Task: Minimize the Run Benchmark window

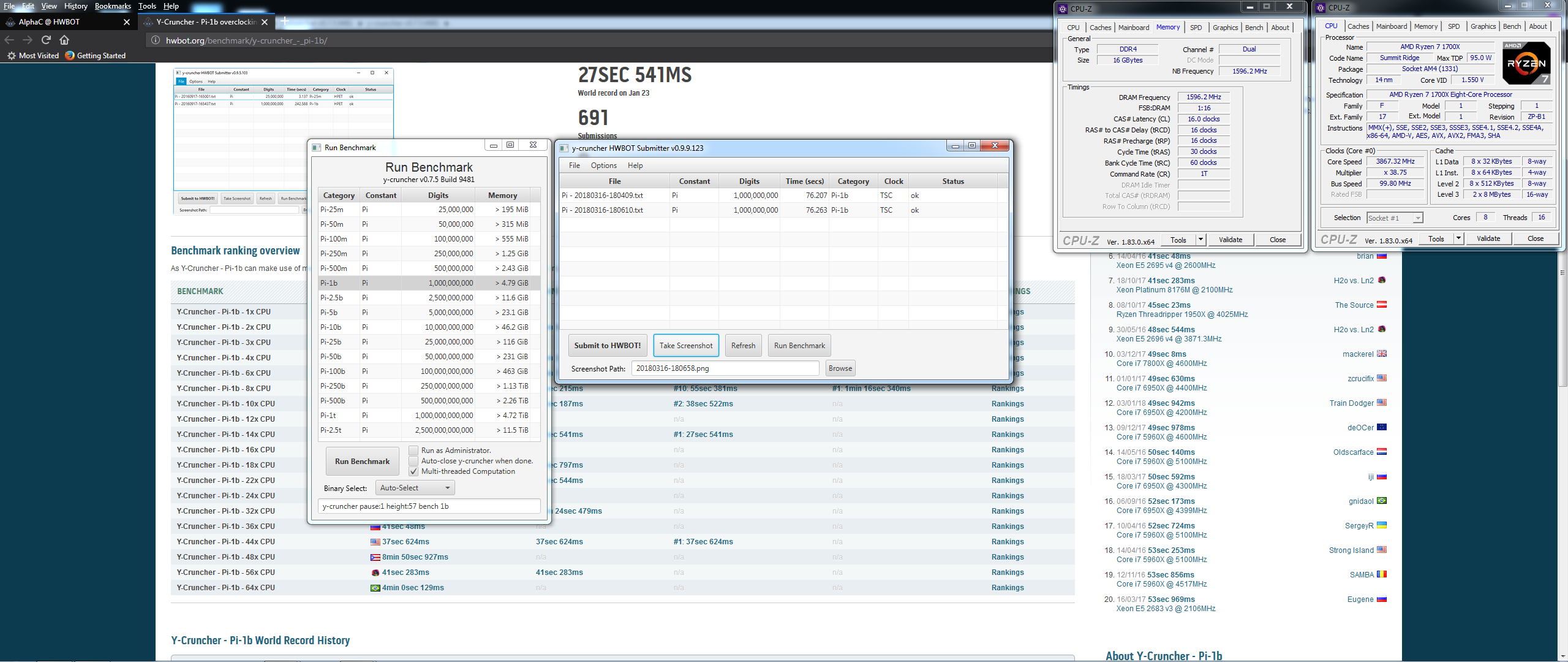Action: point(493,146)
